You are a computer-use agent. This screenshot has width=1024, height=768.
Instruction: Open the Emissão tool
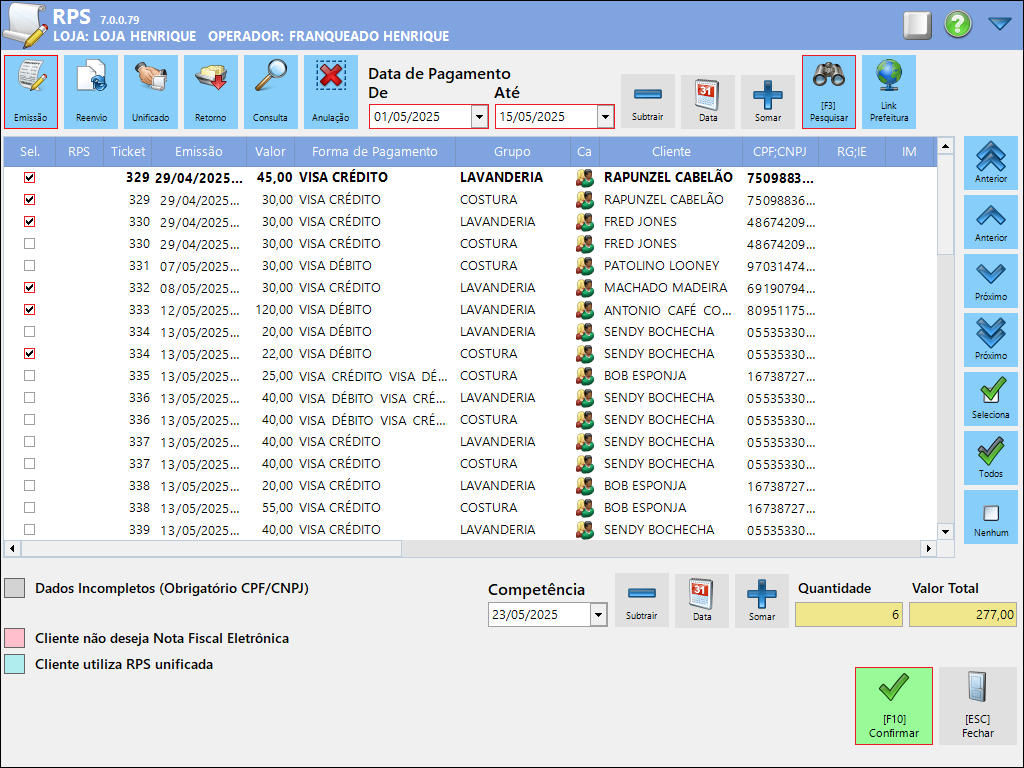(x=31, y=91)
